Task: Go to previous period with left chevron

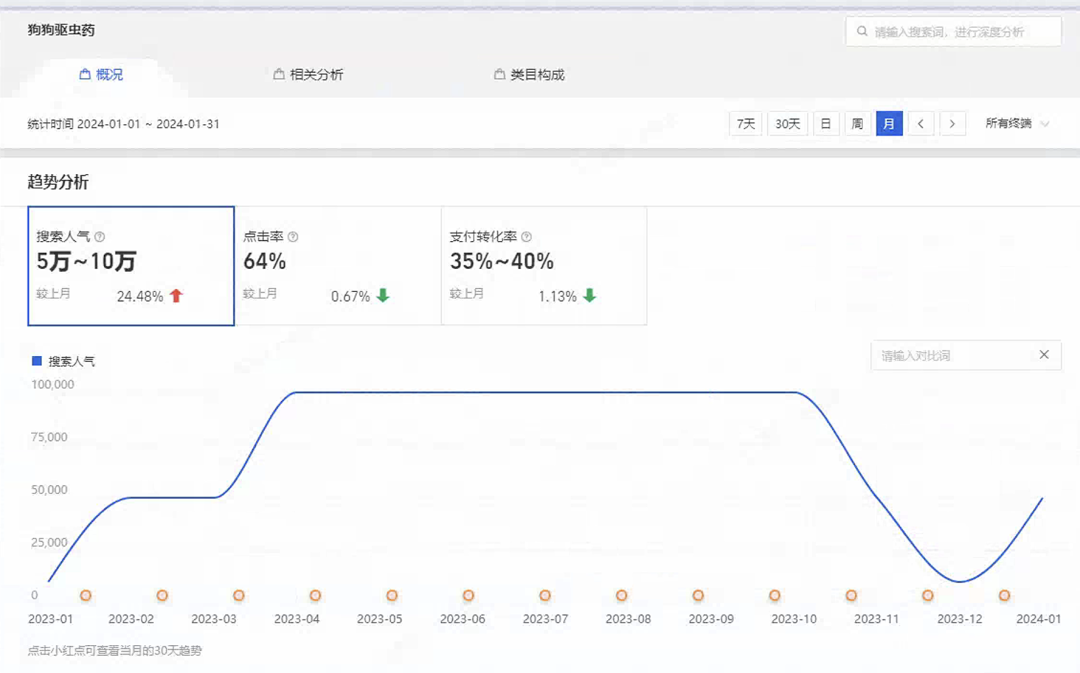Action: (x=921, y=124)
